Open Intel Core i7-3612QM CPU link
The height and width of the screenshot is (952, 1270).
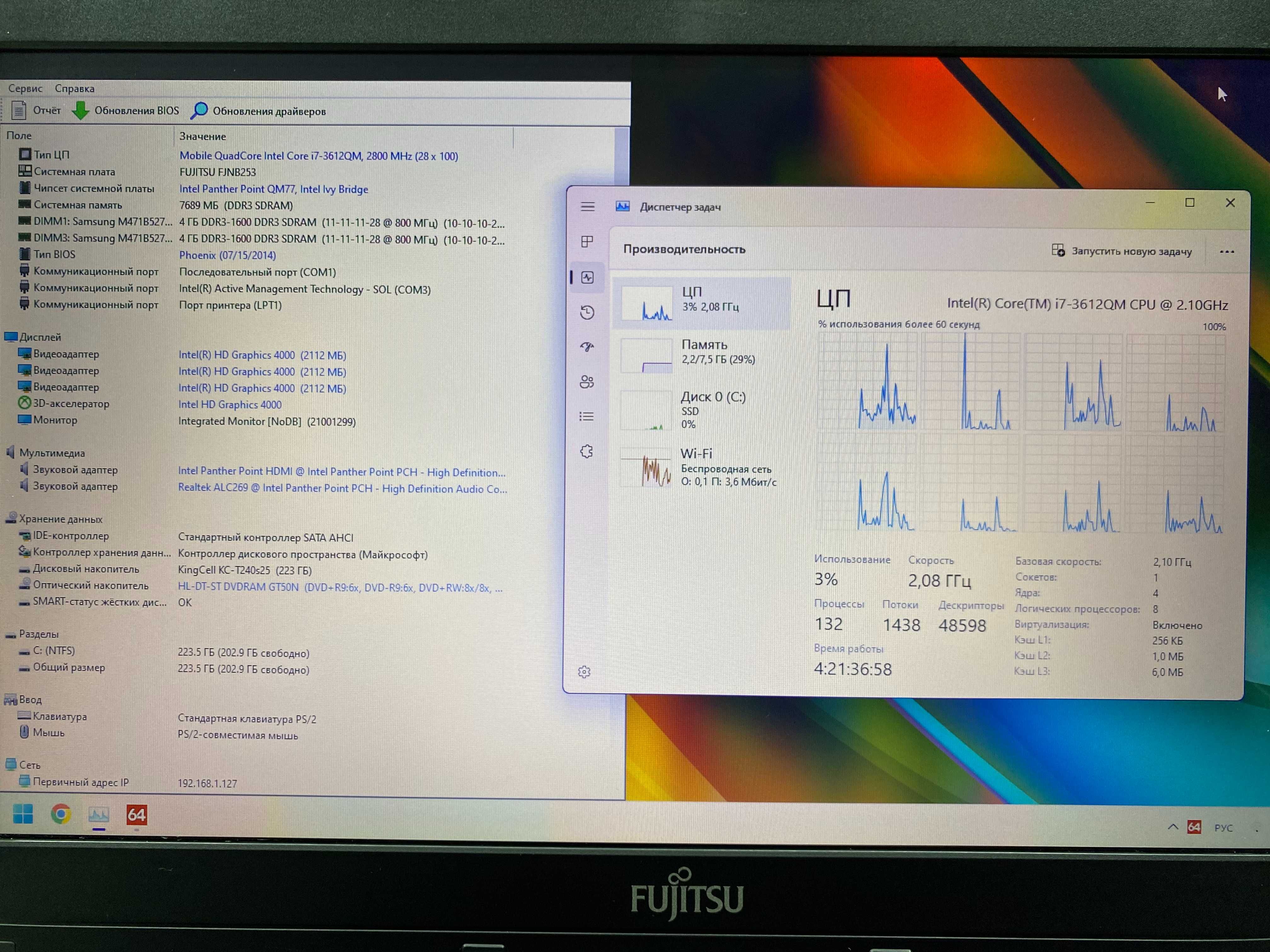click(319, 156)
